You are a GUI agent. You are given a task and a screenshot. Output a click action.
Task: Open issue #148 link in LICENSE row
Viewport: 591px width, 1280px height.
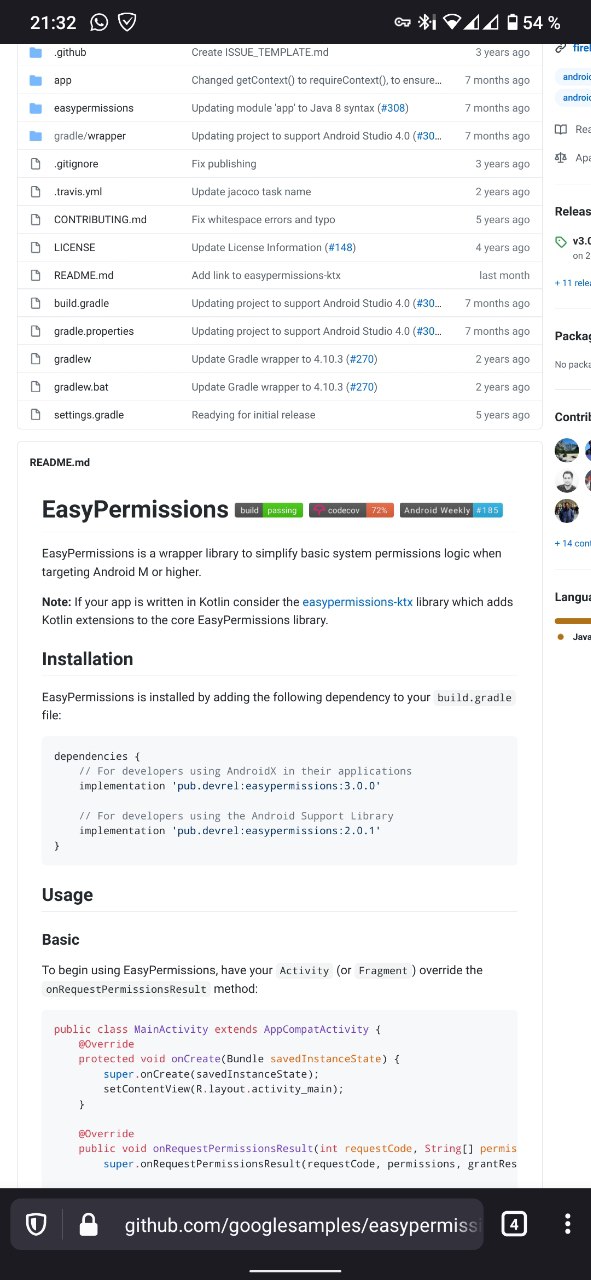coord(339,248)
